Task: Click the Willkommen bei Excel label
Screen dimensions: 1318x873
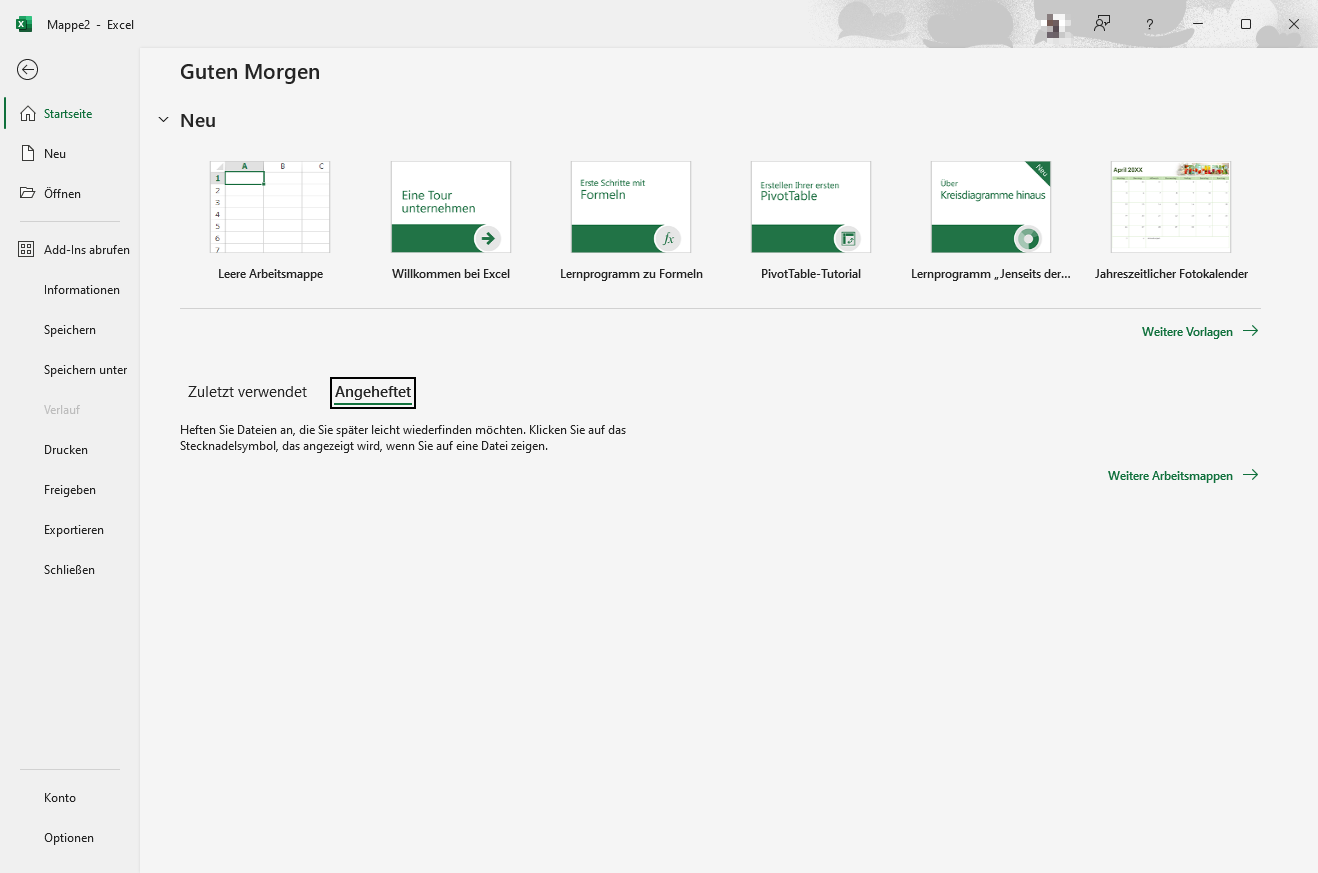Action: point(451,274)
